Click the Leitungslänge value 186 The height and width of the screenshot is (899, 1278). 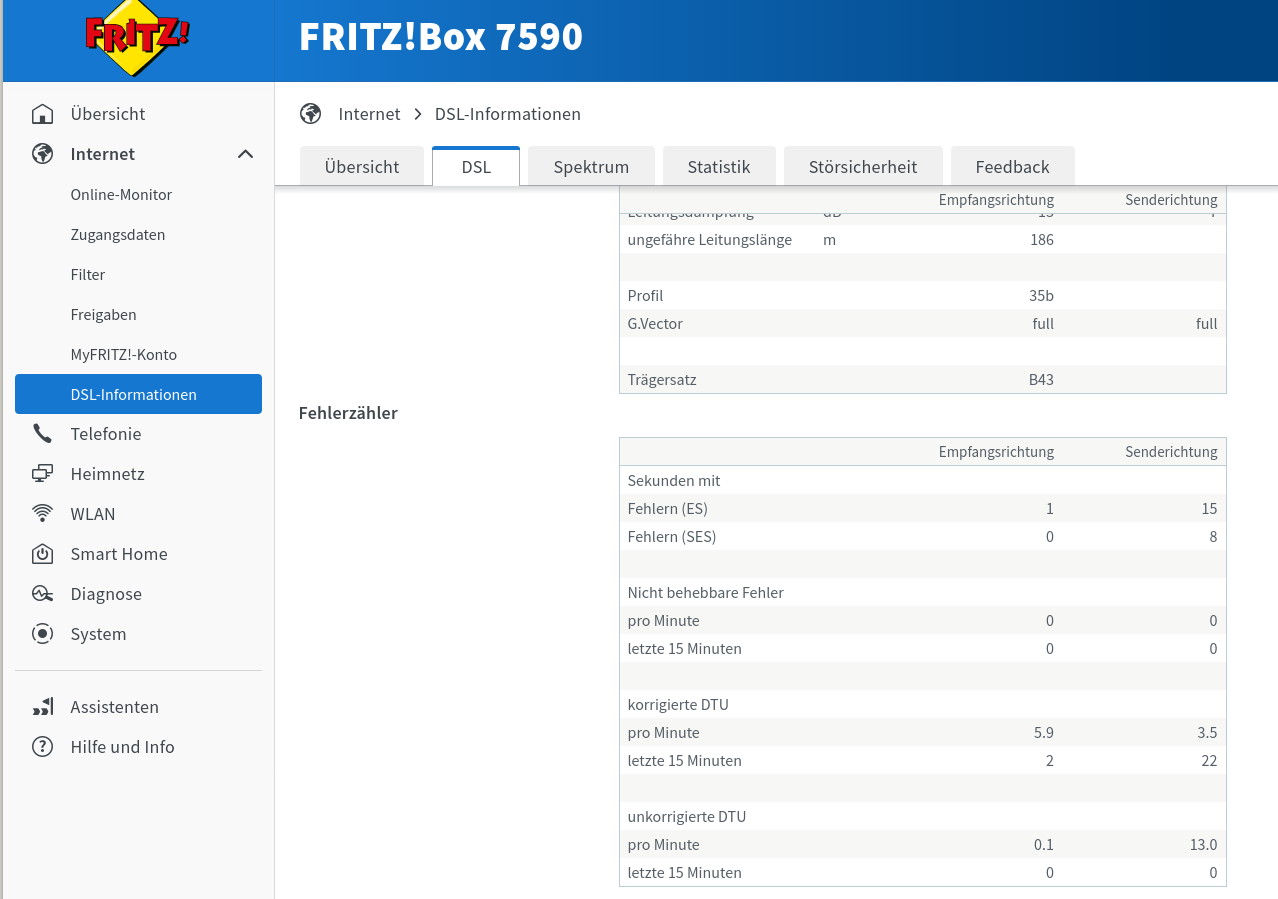pos(1042,240)
